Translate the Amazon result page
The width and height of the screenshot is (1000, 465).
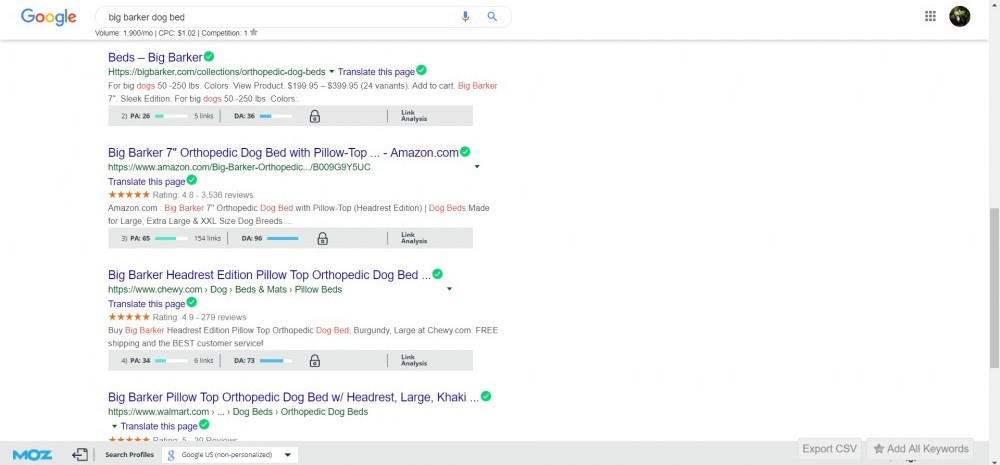tap(147, 182)
